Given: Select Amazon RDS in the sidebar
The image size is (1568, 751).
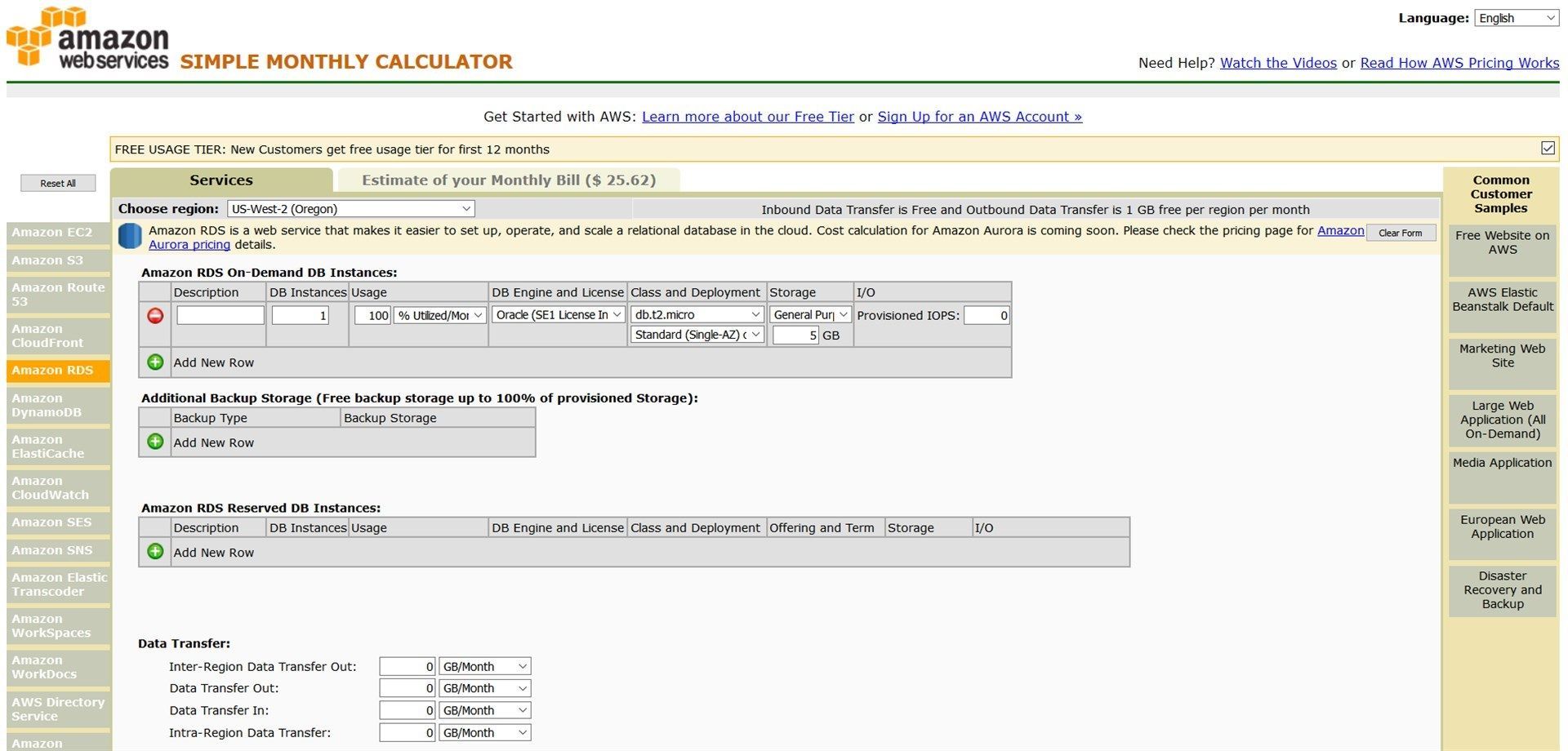Looking at the screenshot, I should tap(58, 371).
